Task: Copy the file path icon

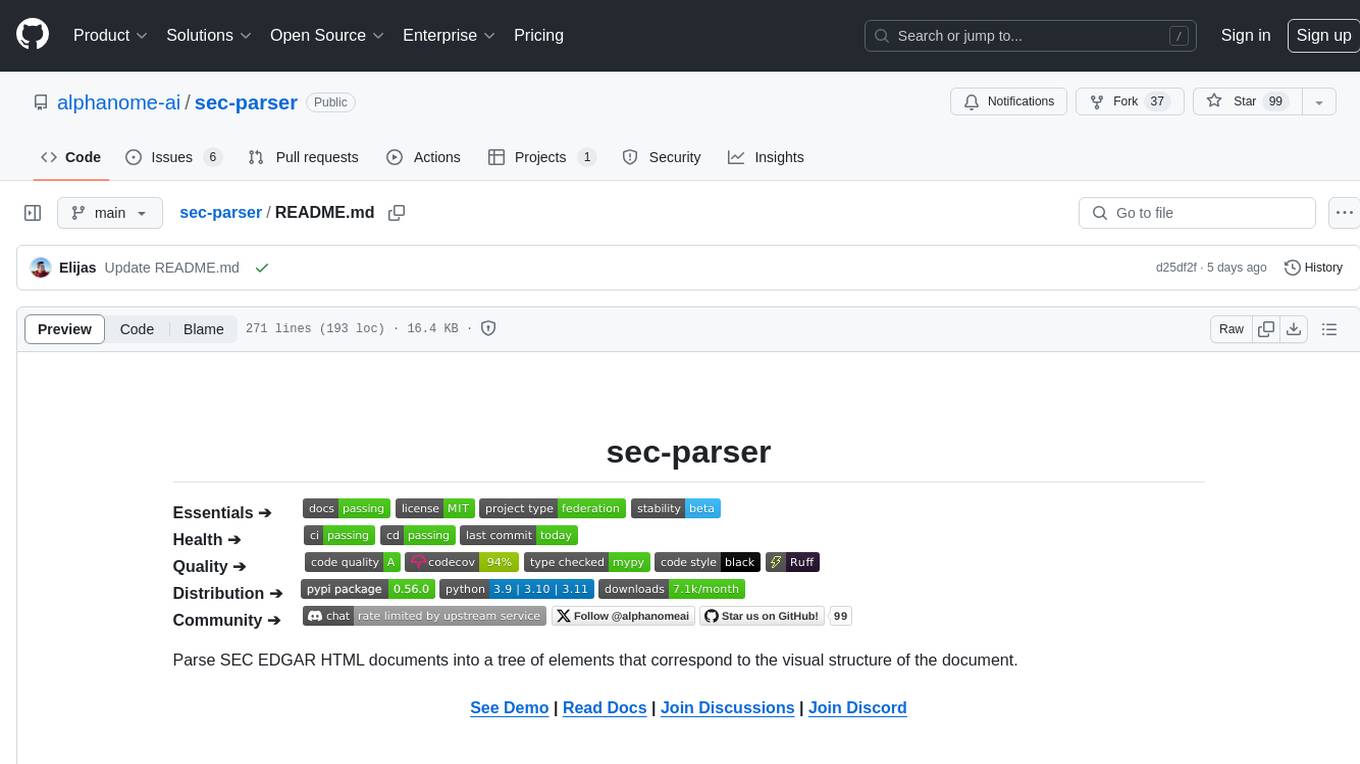Action: click(x=397, y=213)
